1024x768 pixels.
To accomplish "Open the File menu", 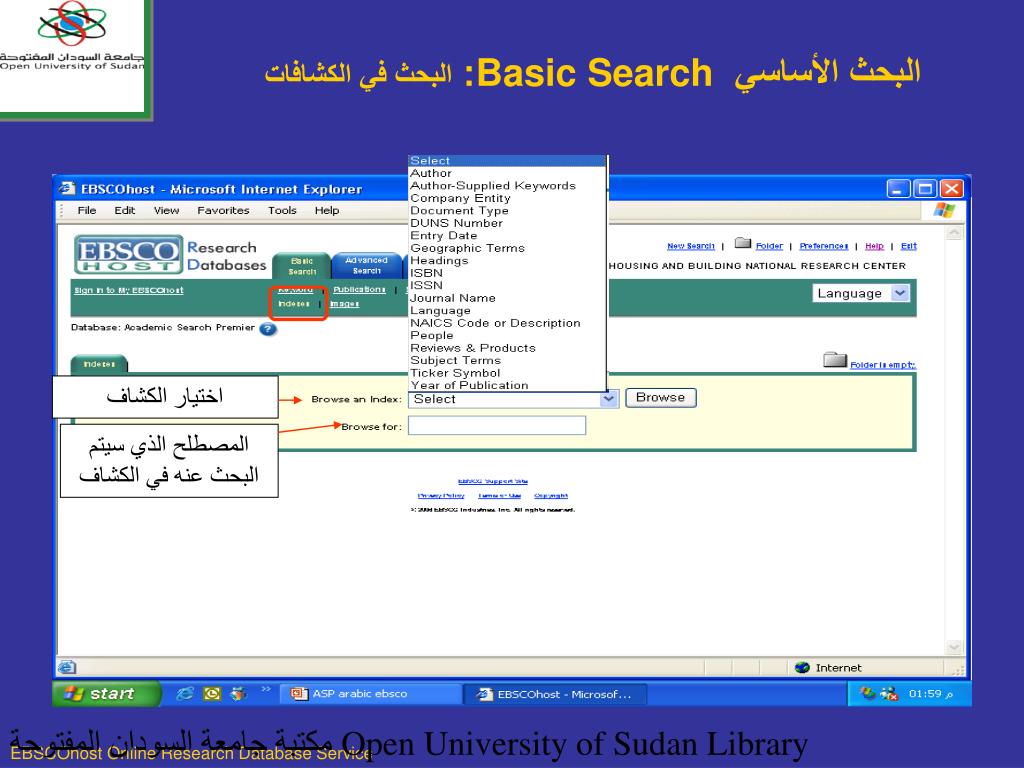I will [x=87, y=210].
